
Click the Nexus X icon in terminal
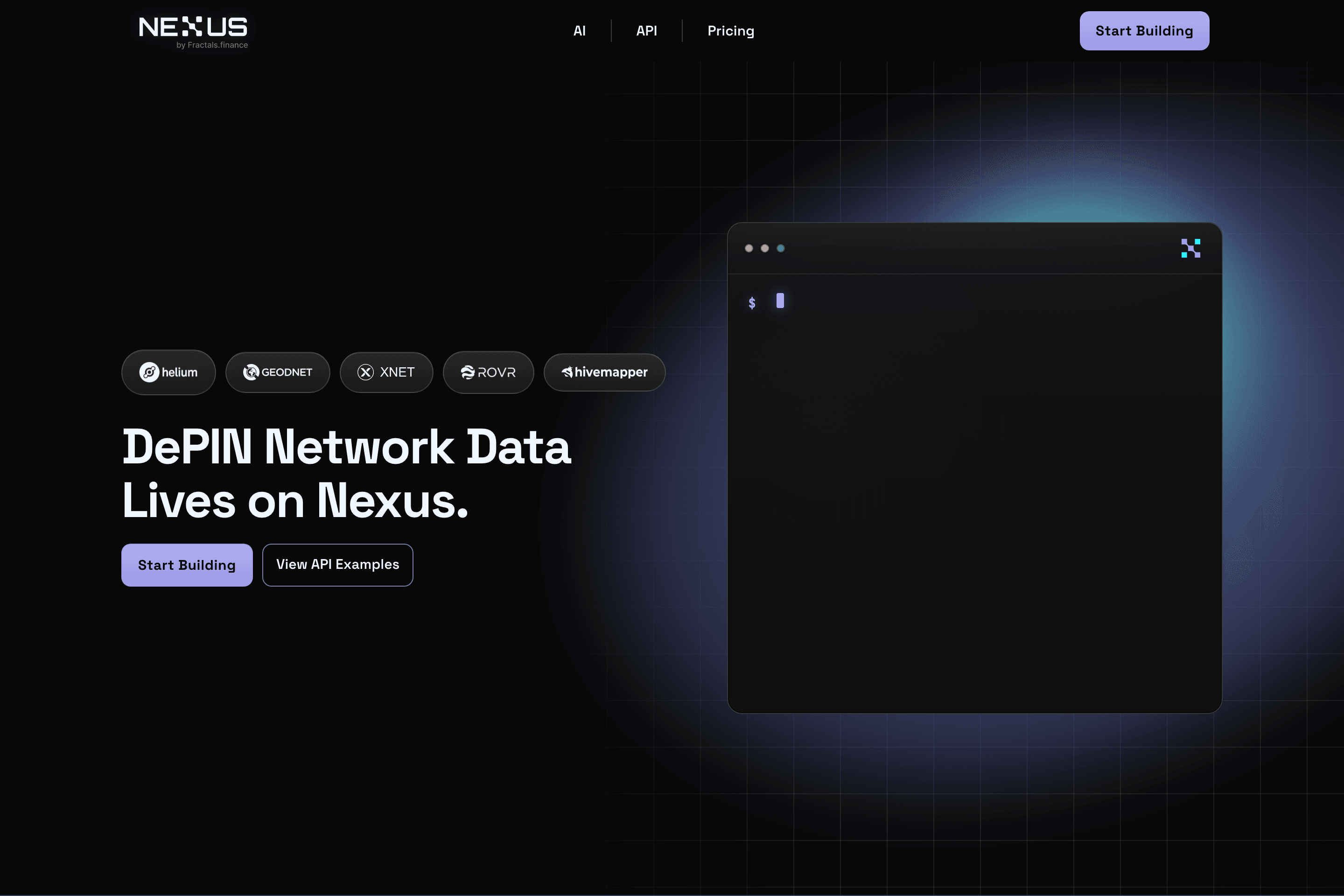(1190, 248)
